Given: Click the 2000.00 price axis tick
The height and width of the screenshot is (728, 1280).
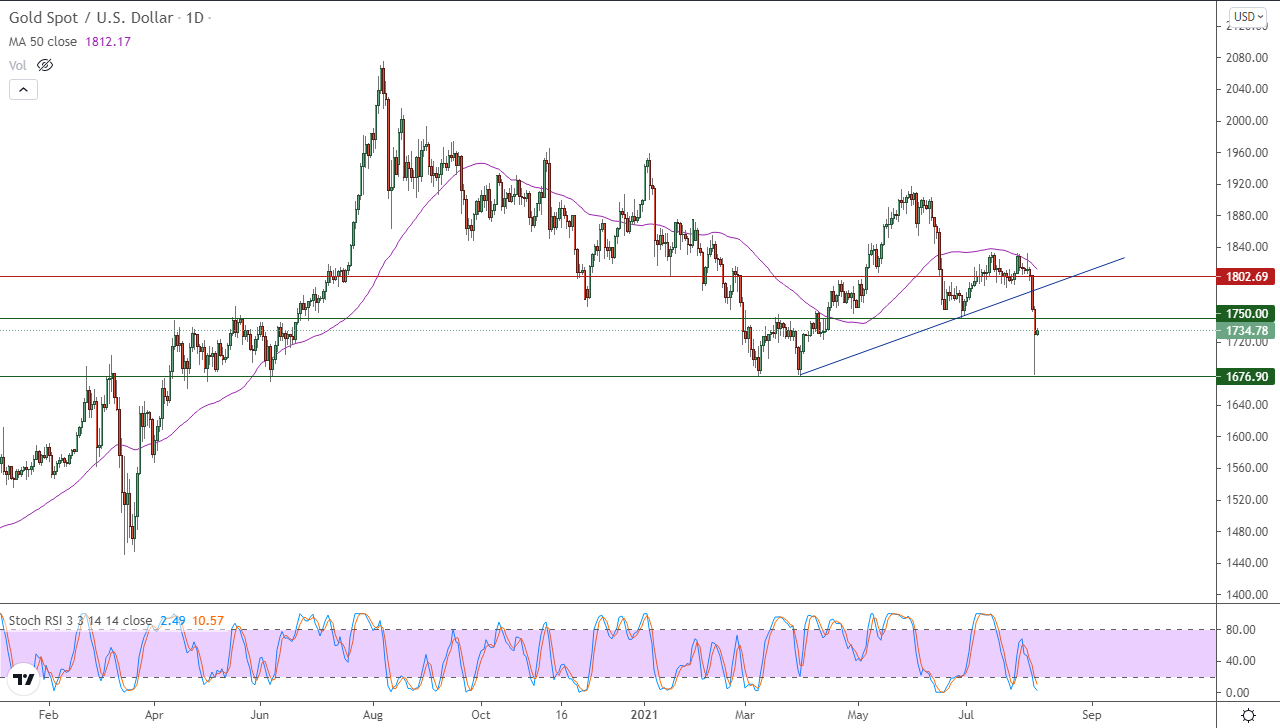Looking at the screenshot, I should pyautogui.click(x=1247, y=121).
